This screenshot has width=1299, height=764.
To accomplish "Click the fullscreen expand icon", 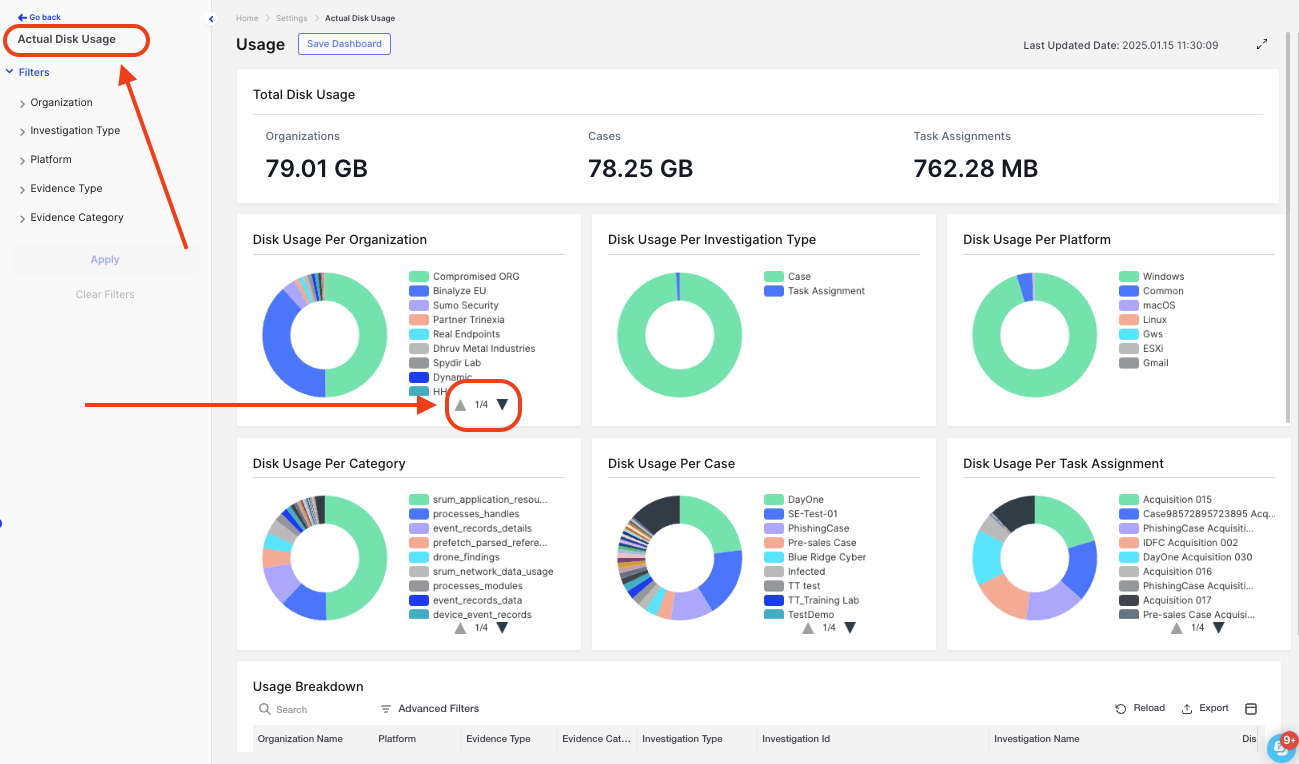I will [x=1262, y=44].
